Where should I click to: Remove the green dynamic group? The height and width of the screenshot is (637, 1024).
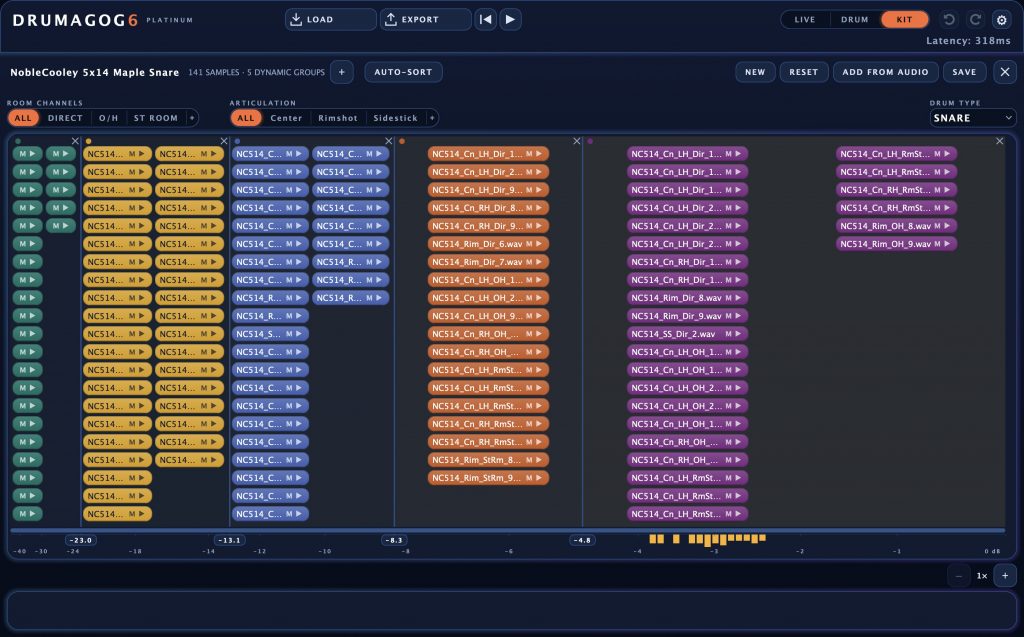pos(75,141)
